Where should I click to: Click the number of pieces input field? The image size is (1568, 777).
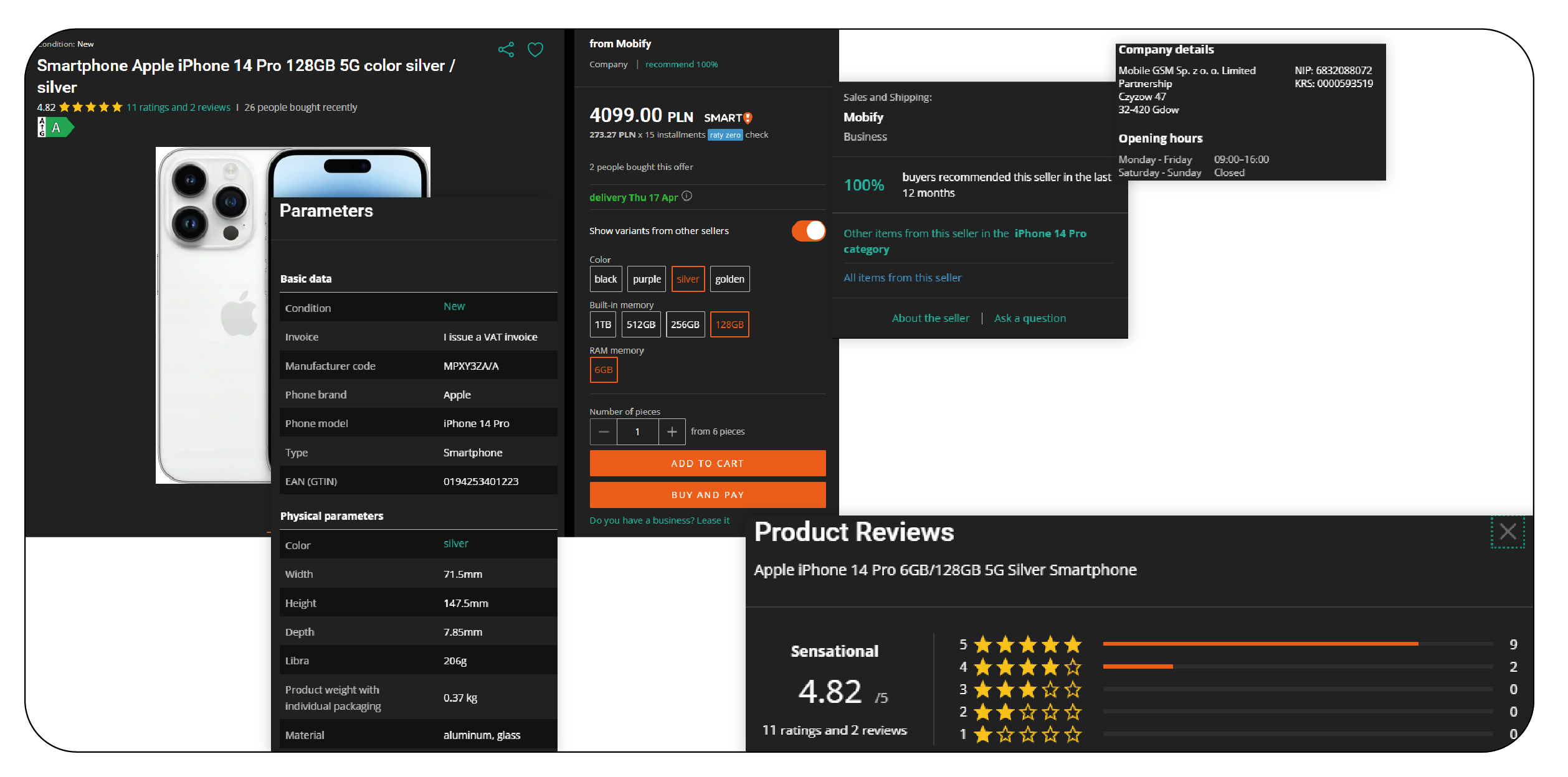click(637, 431)
